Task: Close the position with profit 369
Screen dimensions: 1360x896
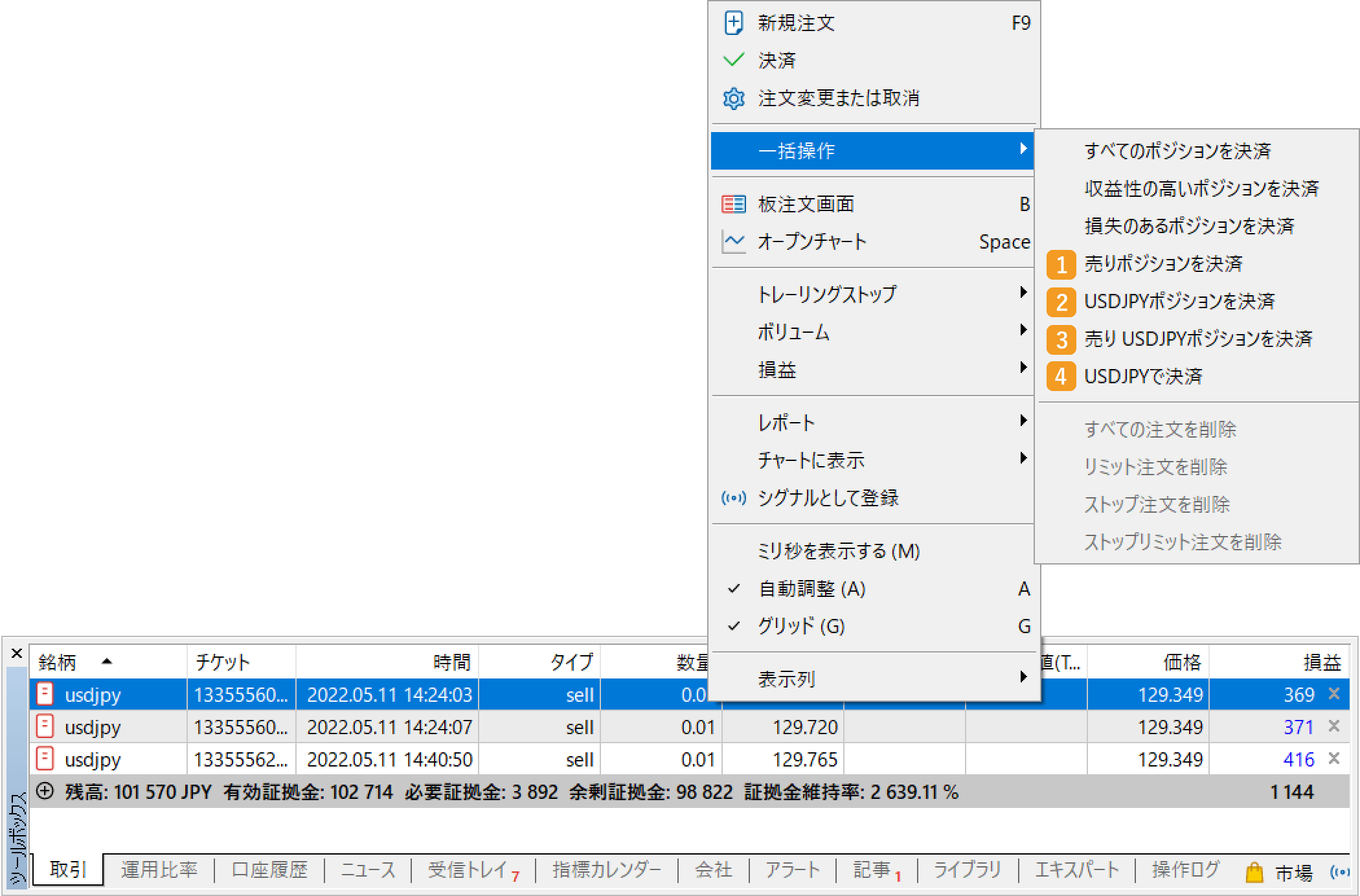Action: (1333, 694)
